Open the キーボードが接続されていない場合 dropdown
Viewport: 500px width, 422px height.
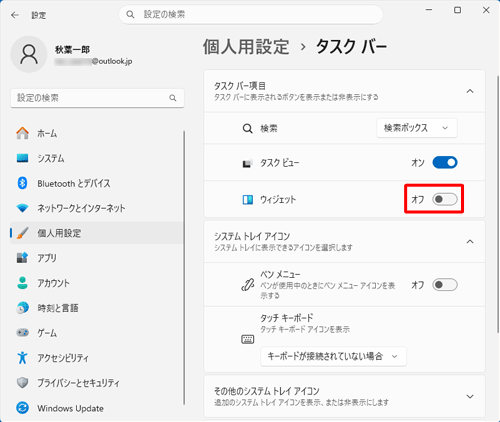333,356
